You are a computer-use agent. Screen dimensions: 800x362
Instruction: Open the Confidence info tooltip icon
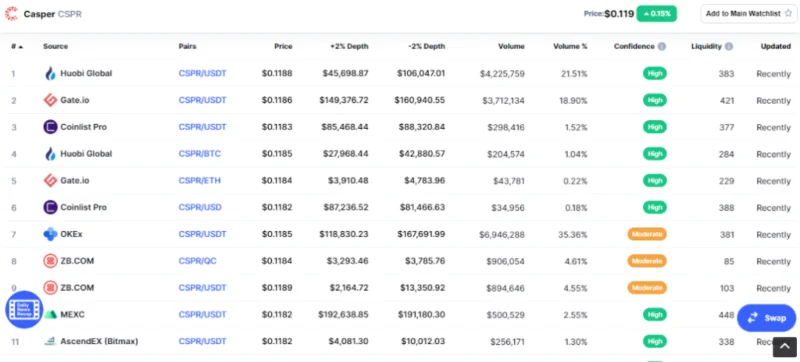click(x=662, y=46)
